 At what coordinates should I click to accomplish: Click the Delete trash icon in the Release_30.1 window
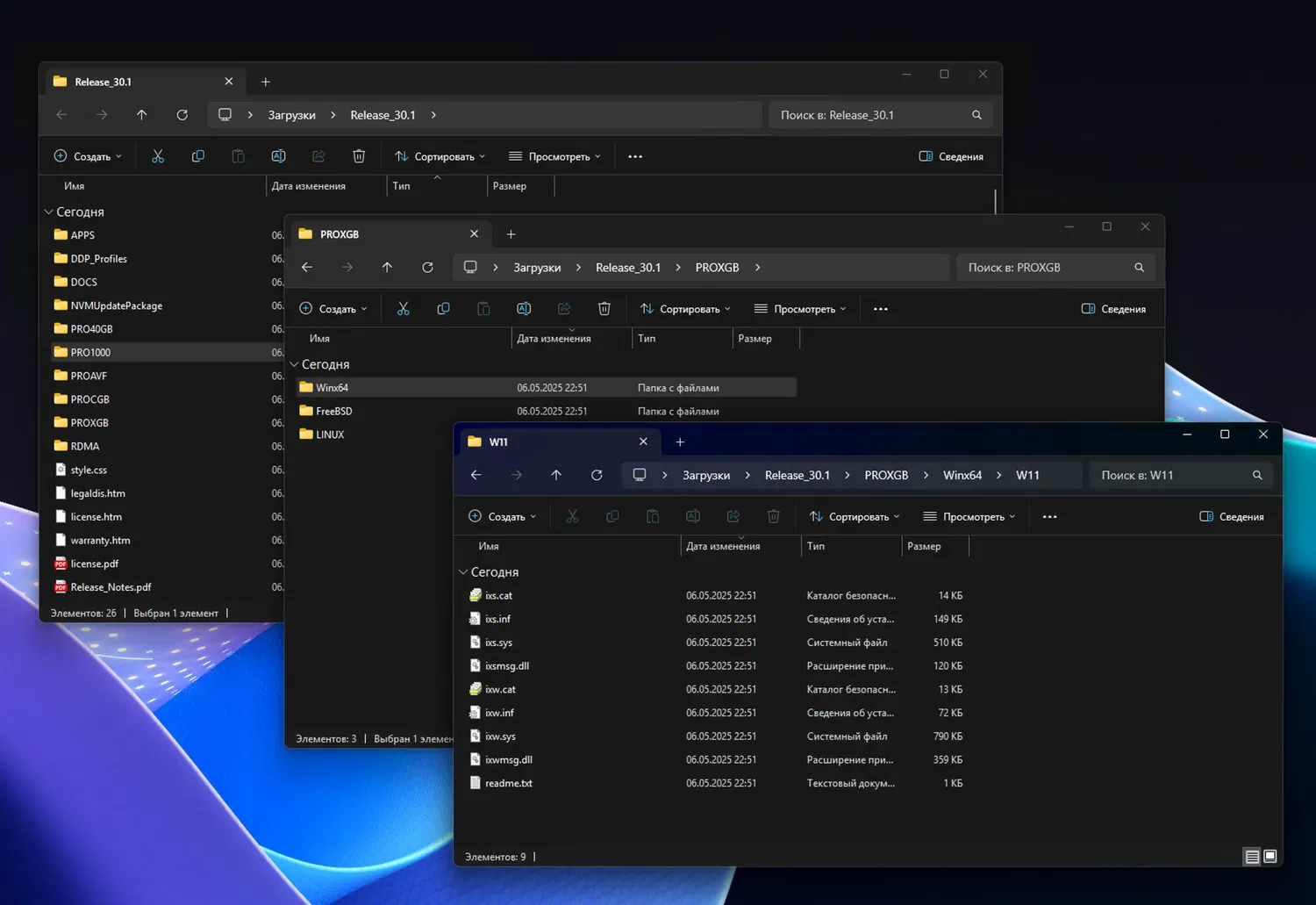pyautogui.click(x=359, y=156)
